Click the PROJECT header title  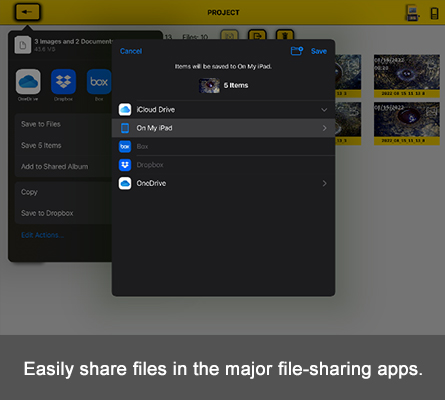click(223, 13)
